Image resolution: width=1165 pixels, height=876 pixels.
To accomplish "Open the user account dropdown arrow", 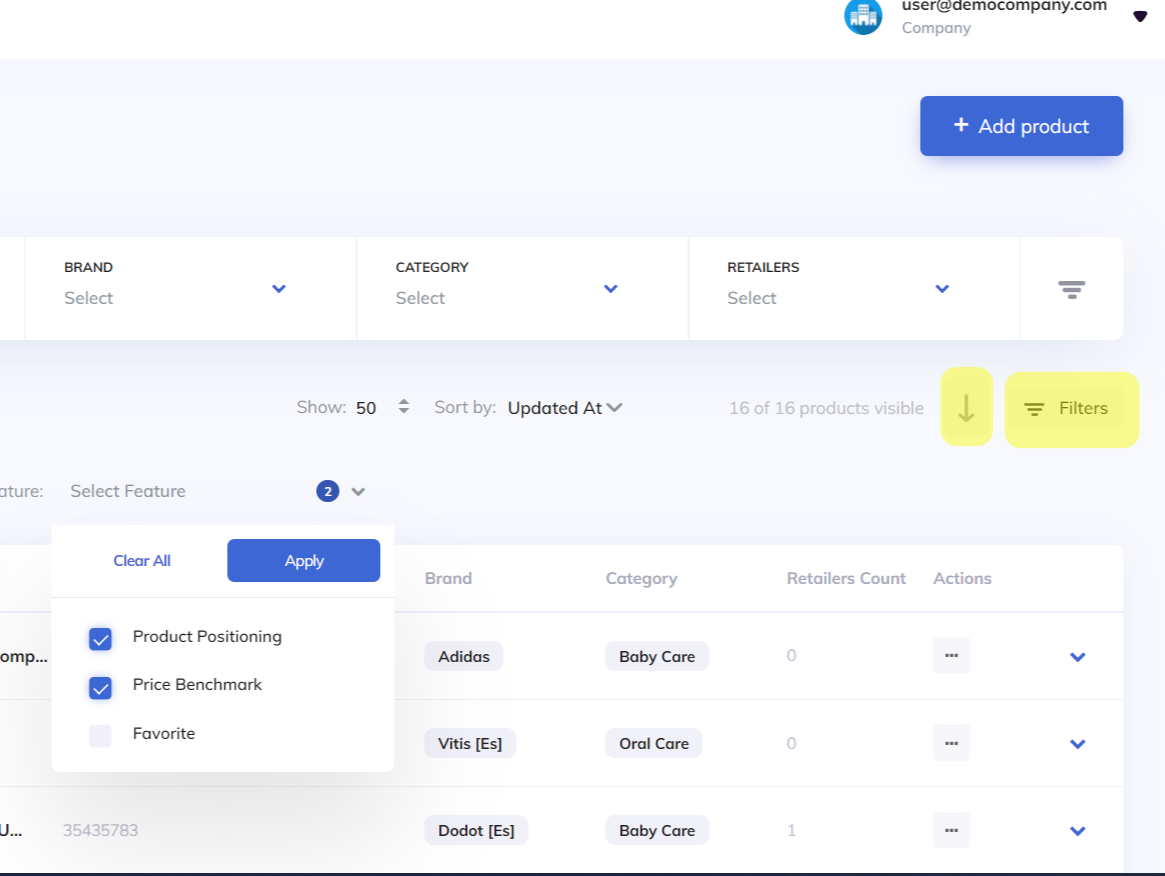I will 1139,16.
